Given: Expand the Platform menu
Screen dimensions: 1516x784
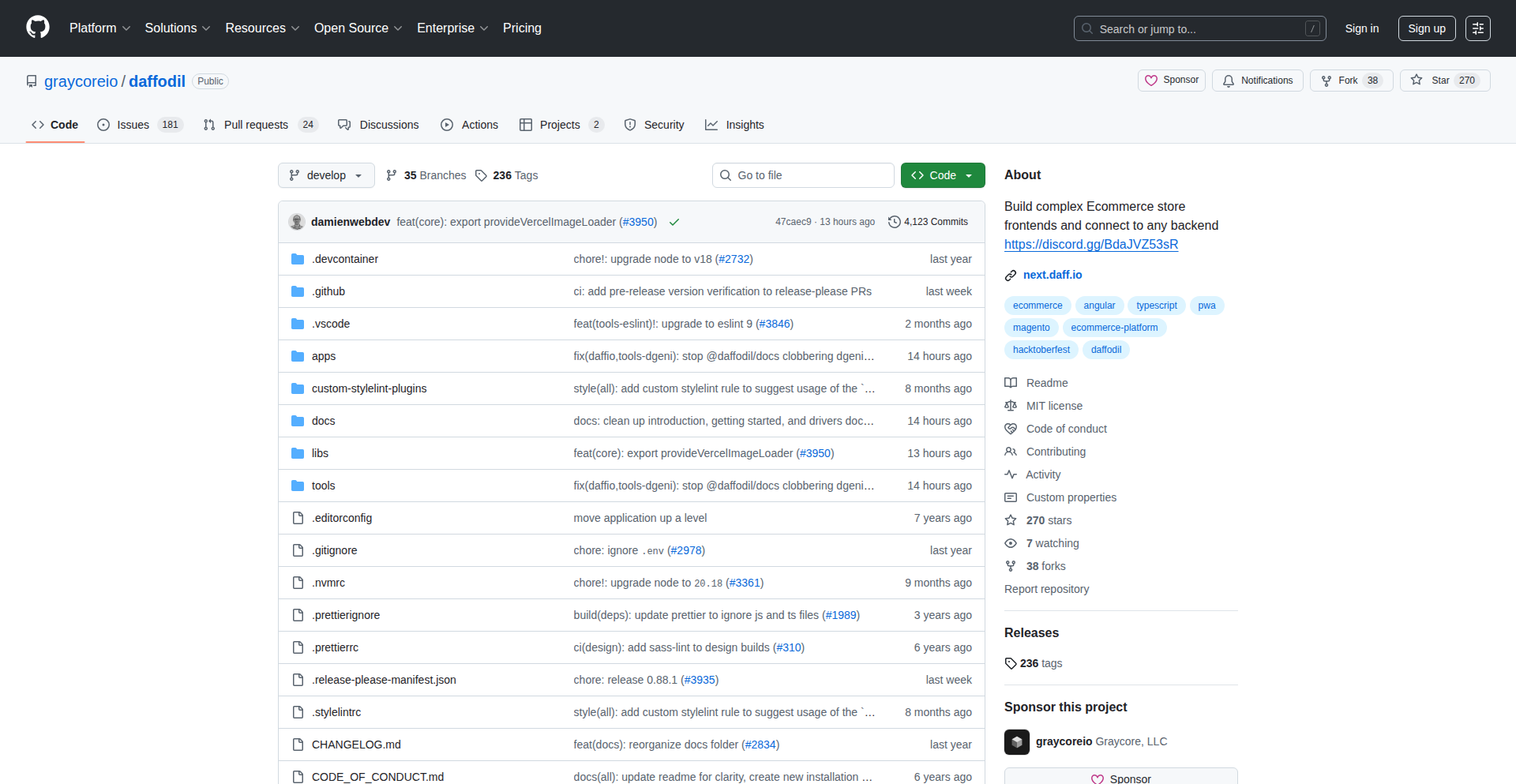Looking at the screenshot, I should click(x=99, y=28).
